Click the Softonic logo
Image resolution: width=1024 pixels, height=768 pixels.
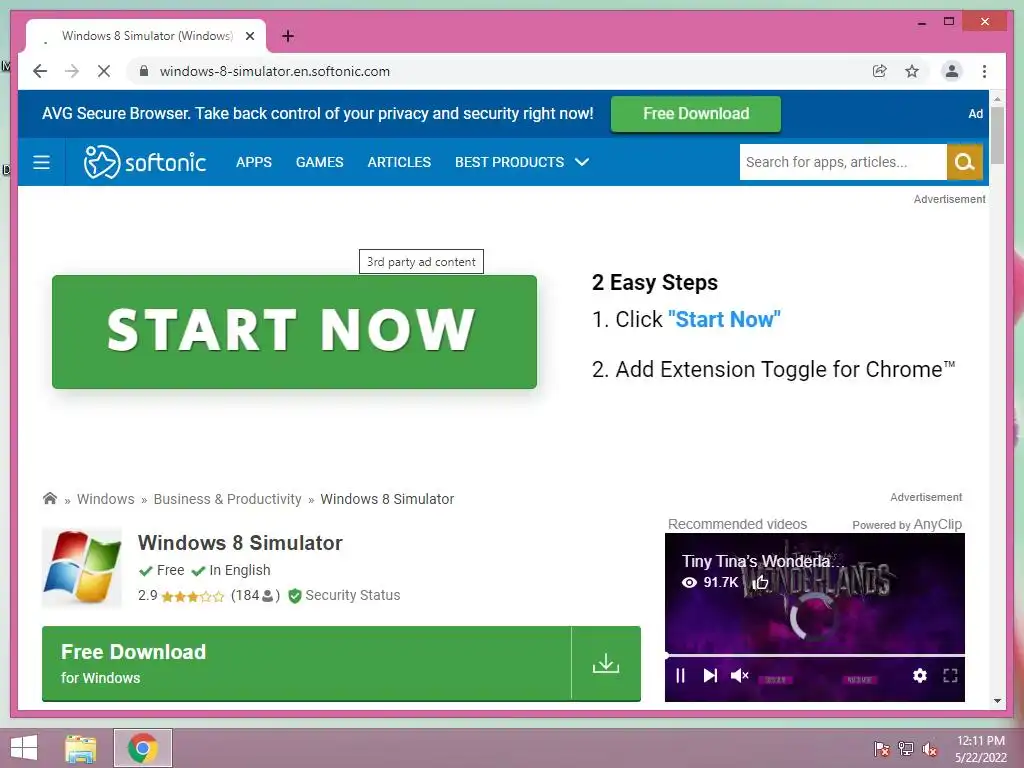145,162
